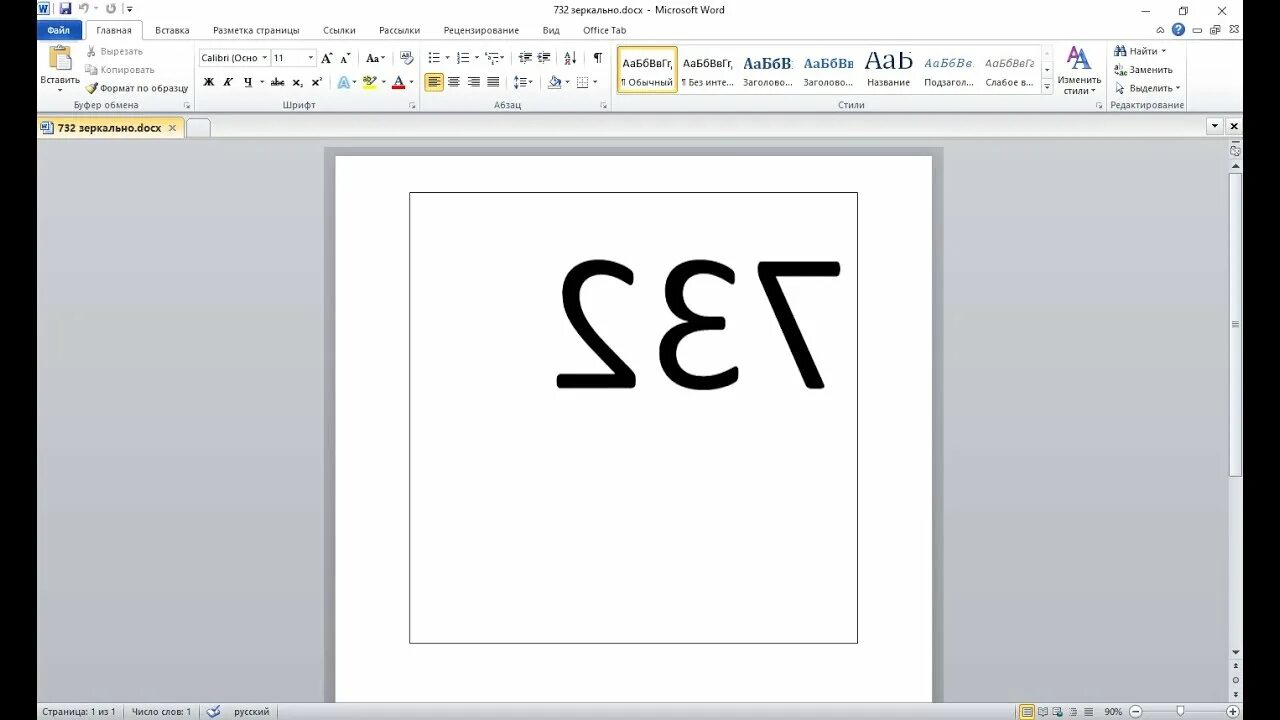Click zoom slider handle
Screen dimensions: 1280x720
pos(1181,712)
